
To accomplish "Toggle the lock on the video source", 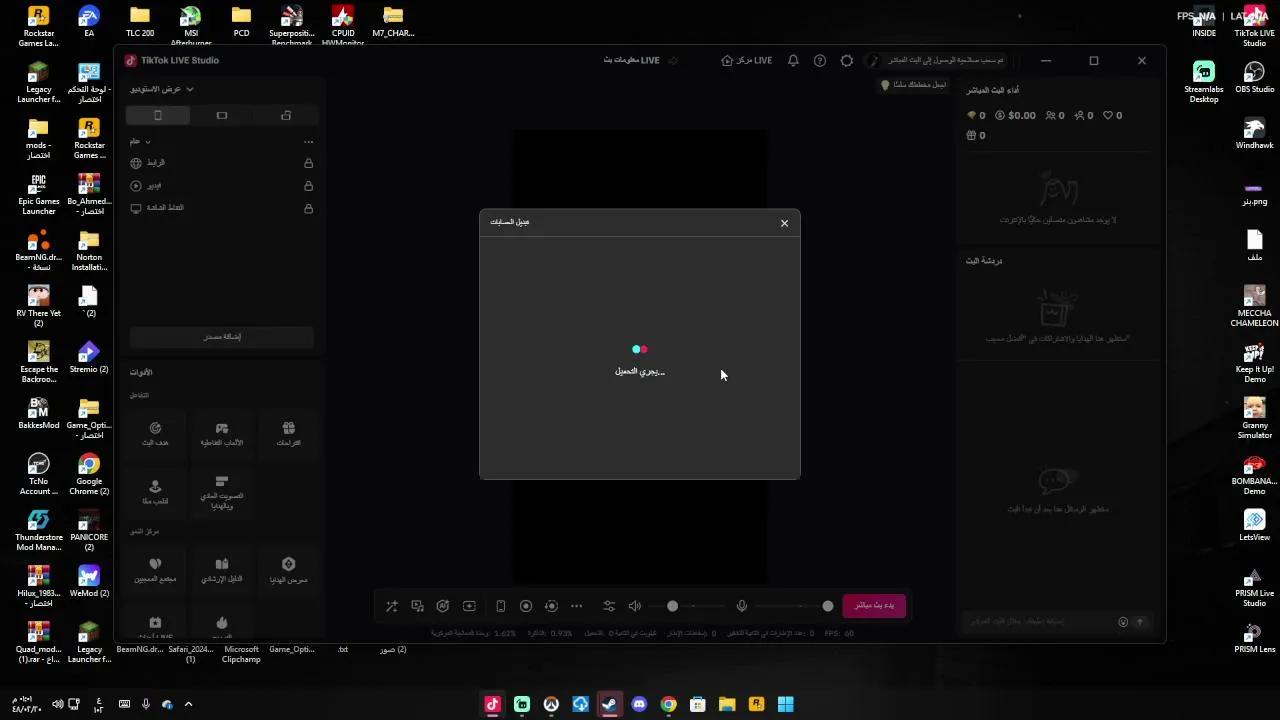I will [x=308, y=186].
